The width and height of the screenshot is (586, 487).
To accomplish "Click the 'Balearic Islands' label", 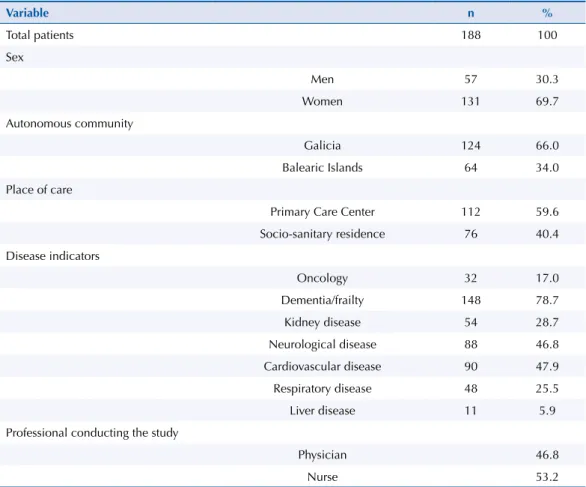I will pos(322,167).
